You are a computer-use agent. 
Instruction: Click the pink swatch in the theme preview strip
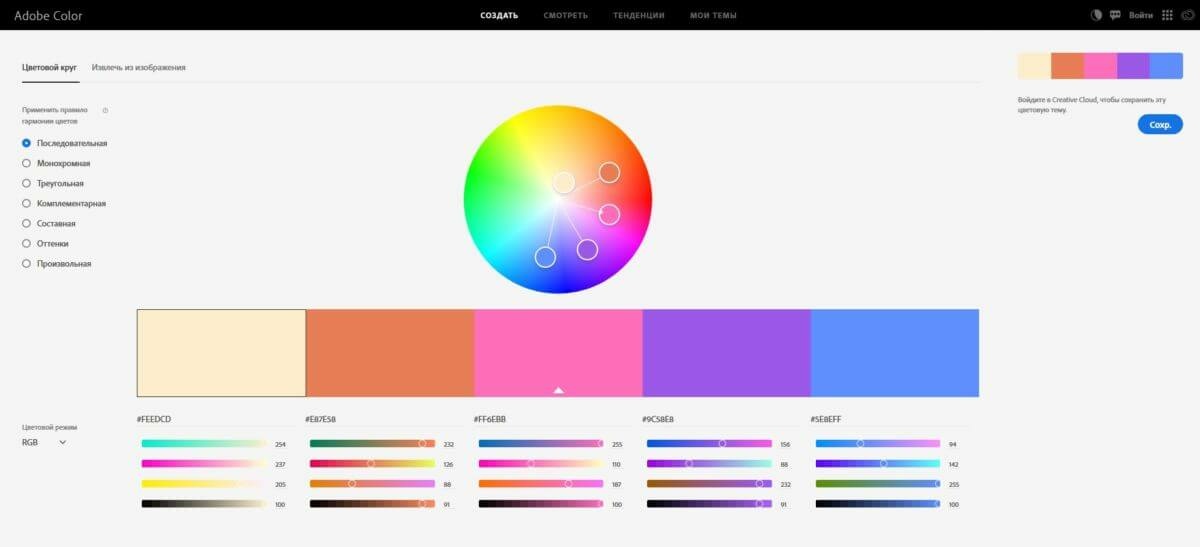(x=1100, y=65)
